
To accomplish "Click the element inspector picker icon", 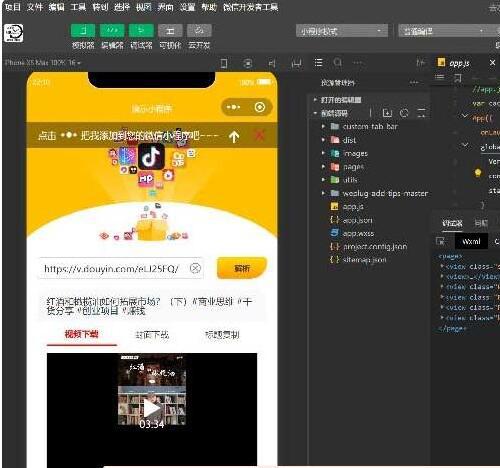I will [440, 241].
